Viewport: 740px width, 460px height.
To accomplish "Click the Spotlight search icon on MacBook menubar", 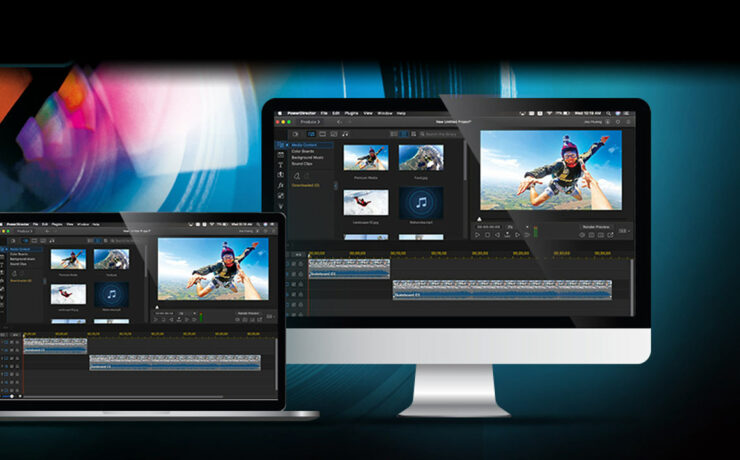I will coord(258,224).
